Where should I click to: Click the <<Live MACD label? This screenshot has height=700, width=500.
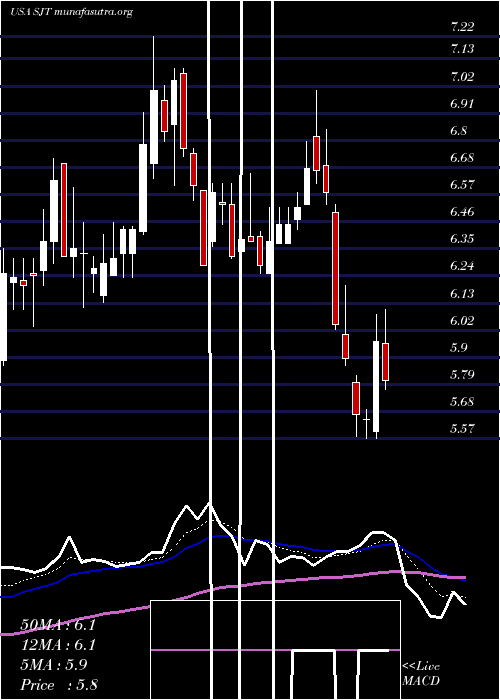(421, 673)
